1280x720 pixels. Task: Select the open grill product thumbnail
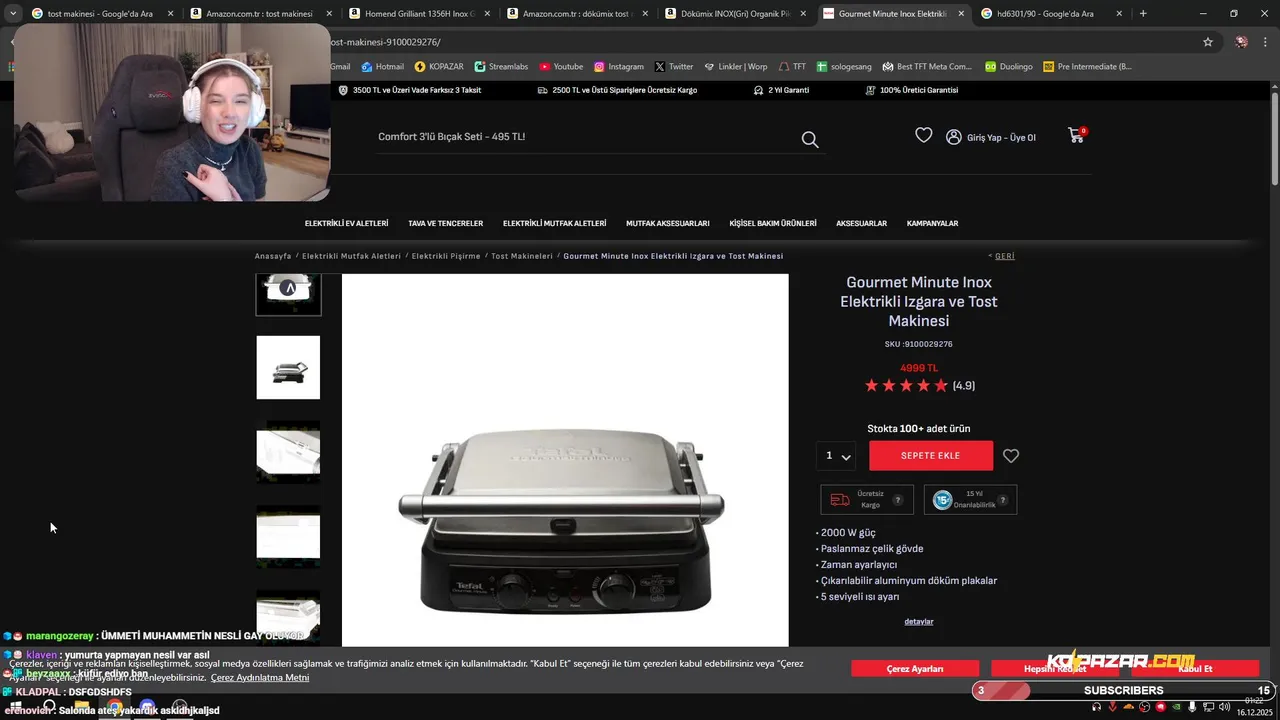288,367
